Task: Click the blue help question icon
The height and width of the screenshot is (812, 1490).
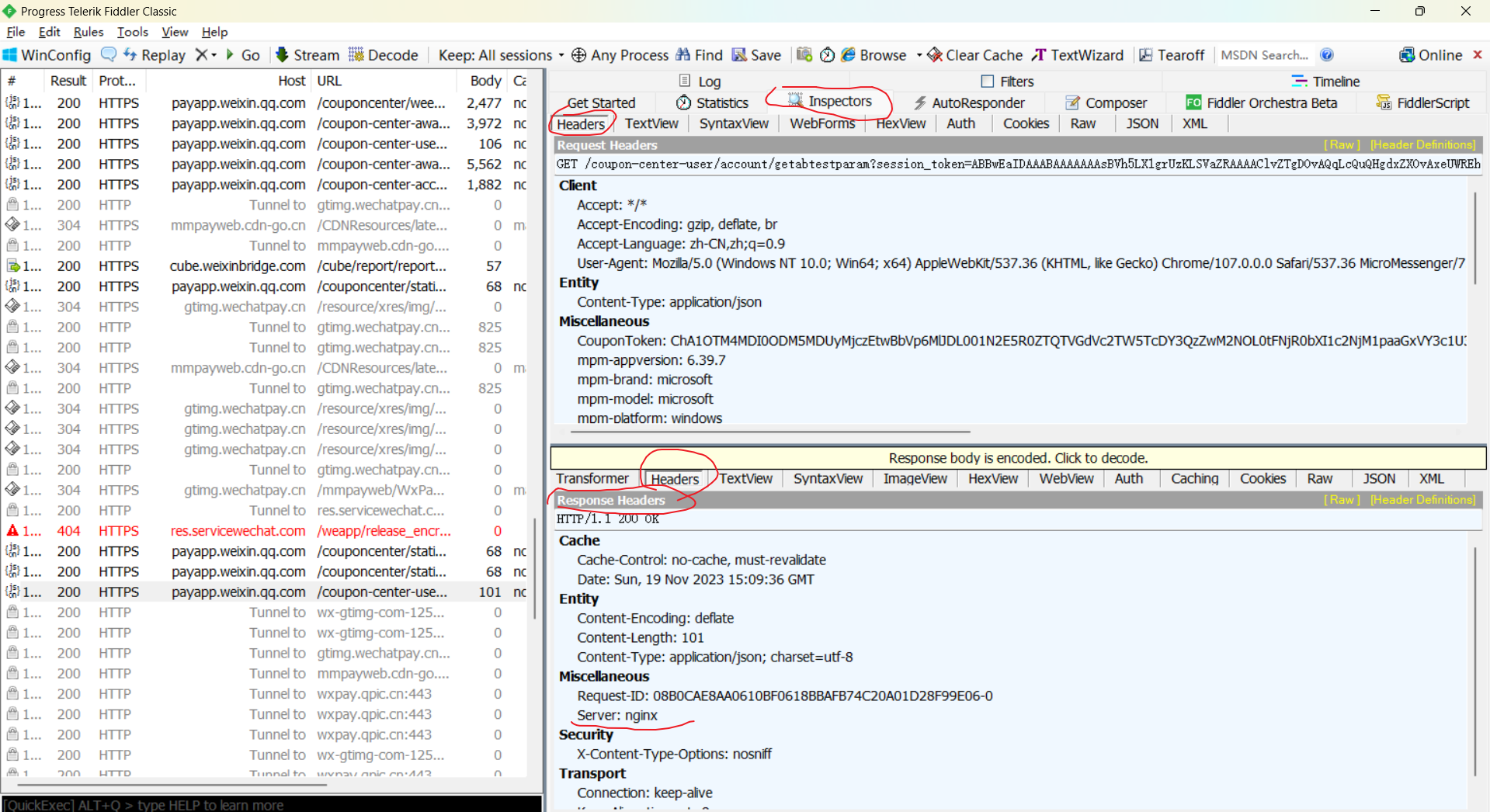Action: pyautogui.click(x=1327, y=55)
